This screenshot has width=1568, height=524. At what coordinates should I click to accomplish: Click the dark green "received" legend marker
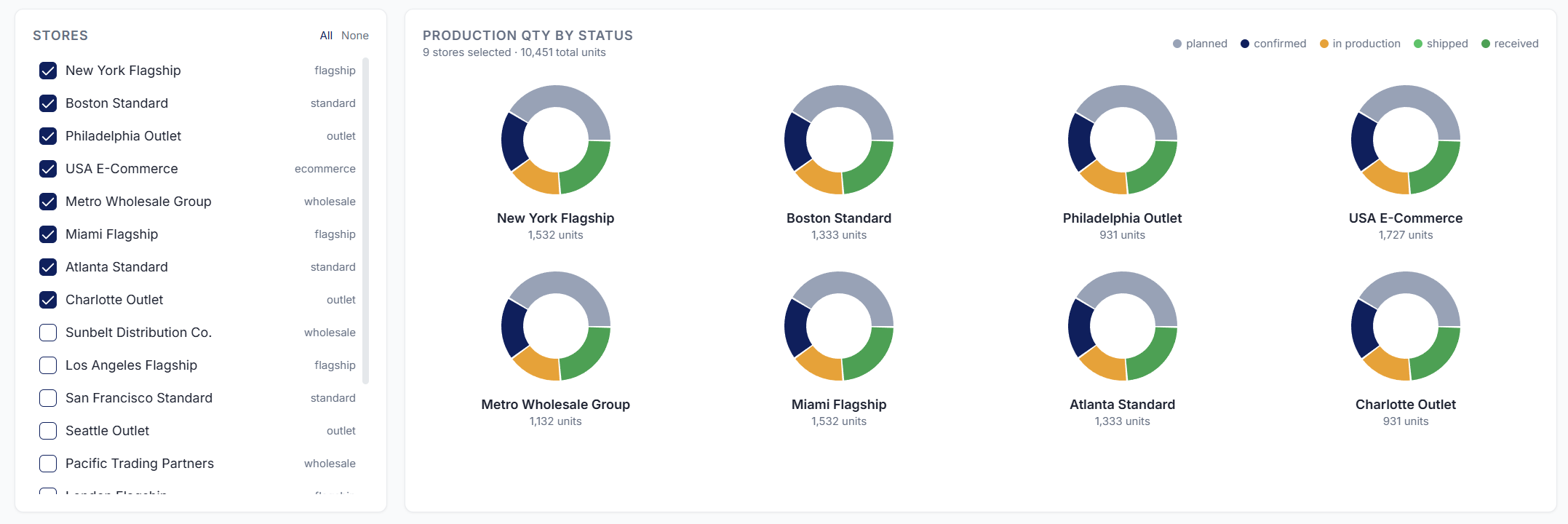point(1487,43)
